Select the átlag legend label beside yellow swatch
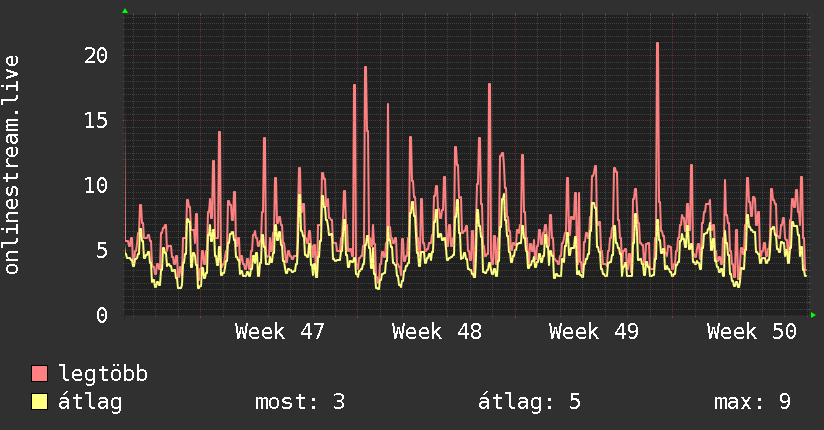The image size is (824, 430). [90, 402]
